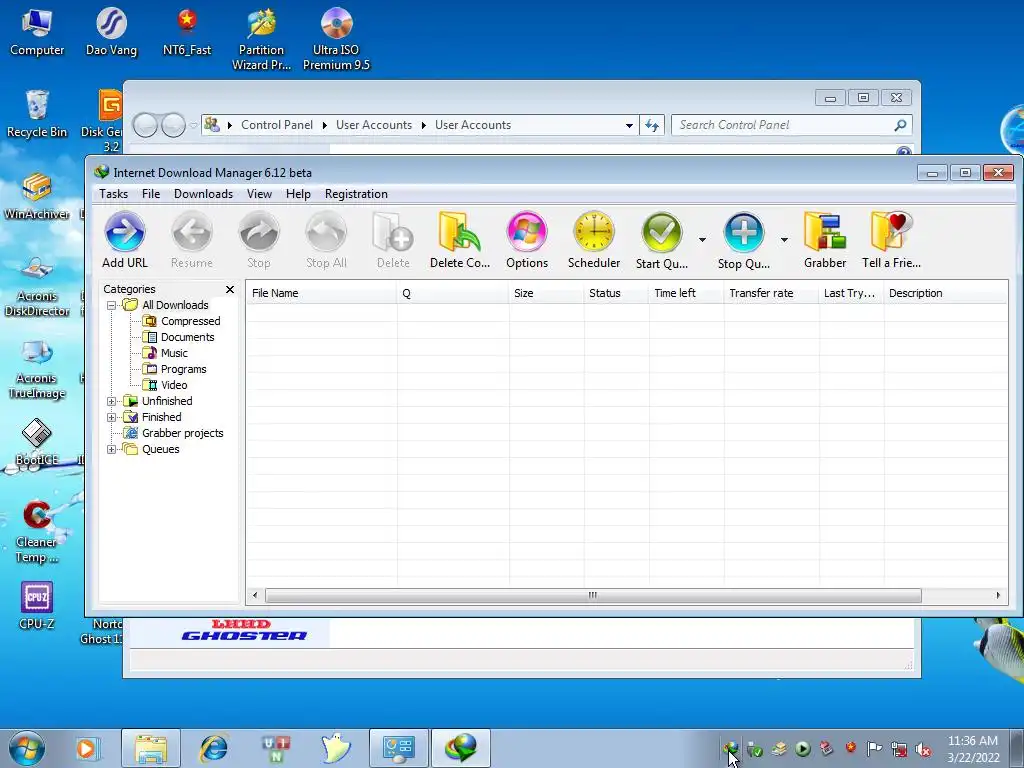Close the Categories panel with X
Viewport: 1024px width, 768px height.
tap(230, 289)
